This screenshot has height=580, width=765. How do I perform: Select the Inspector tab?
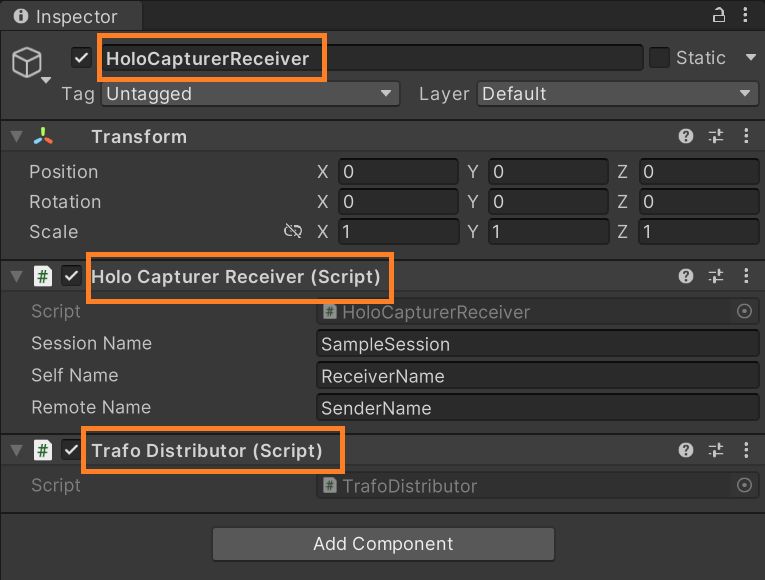pyautogui.click(x=68, y=17)
